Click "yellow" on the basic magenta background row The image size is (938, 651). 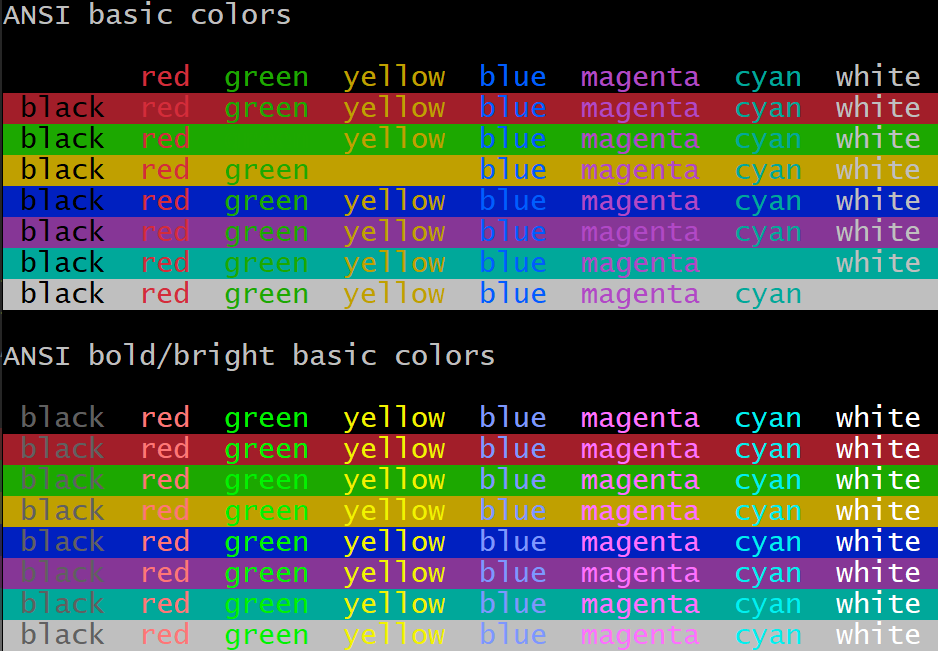tap(394, 232)
